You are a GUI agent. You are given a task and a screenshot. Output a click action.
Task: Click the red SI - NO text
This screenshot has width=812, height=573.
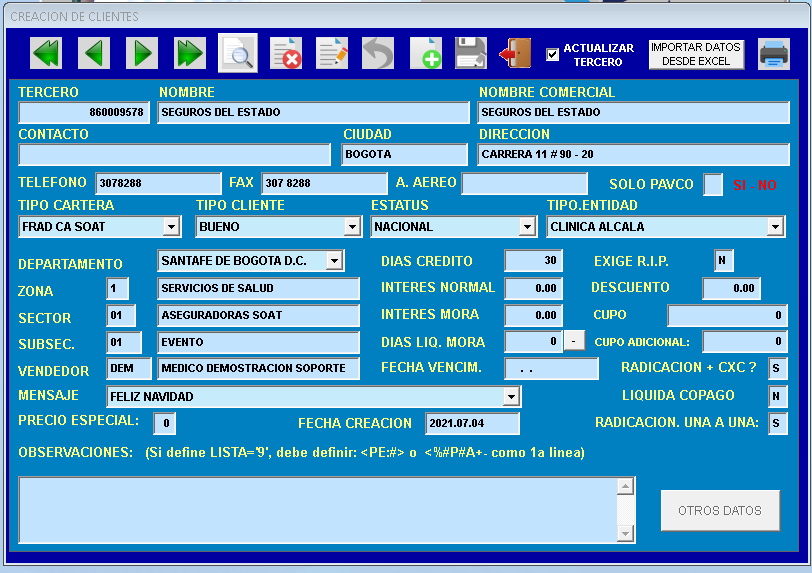[755, 185]
